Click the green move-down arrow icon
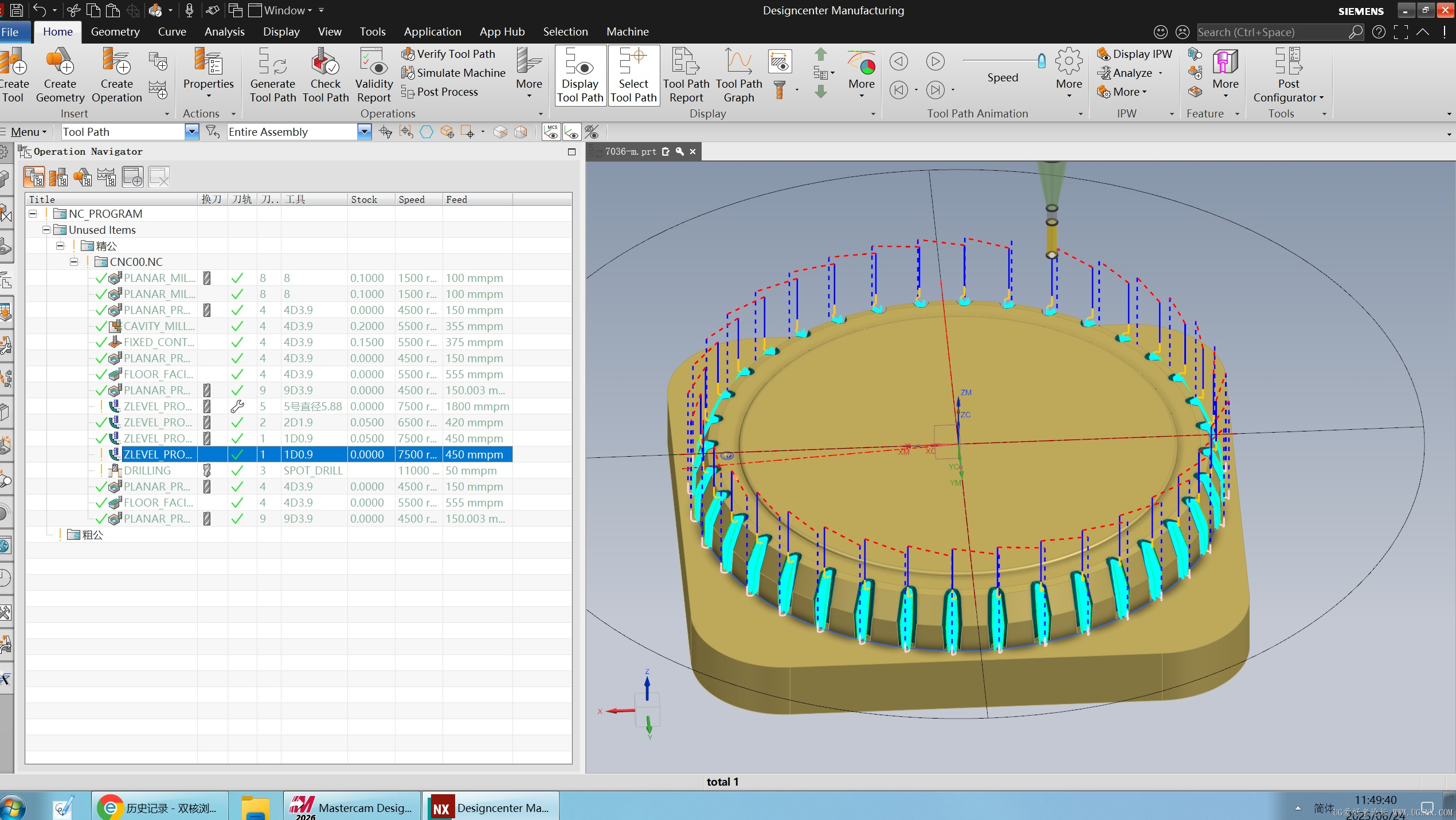 [821, 91]
